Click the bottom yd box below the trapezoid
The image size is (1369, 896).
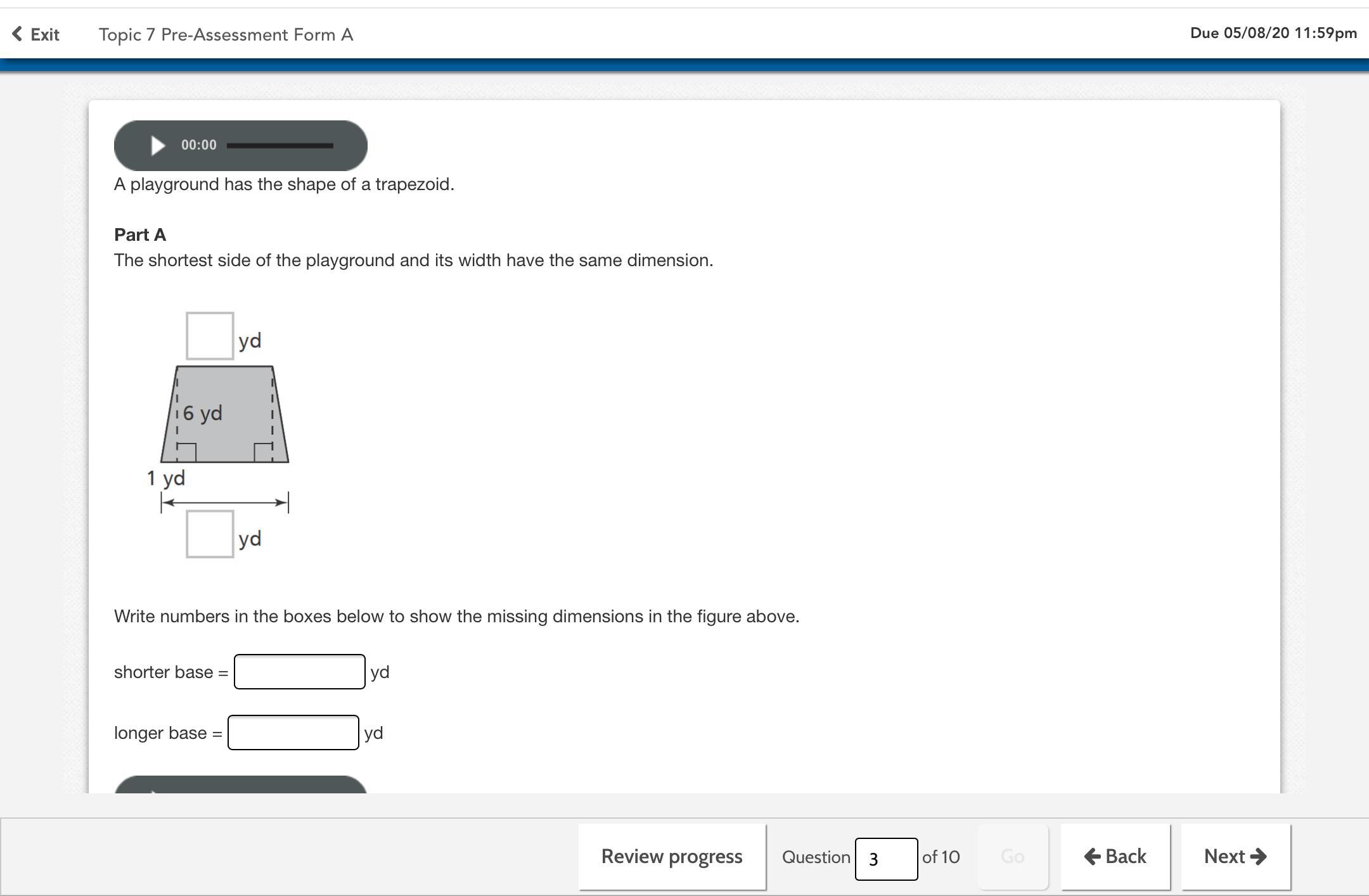[210, 534]
